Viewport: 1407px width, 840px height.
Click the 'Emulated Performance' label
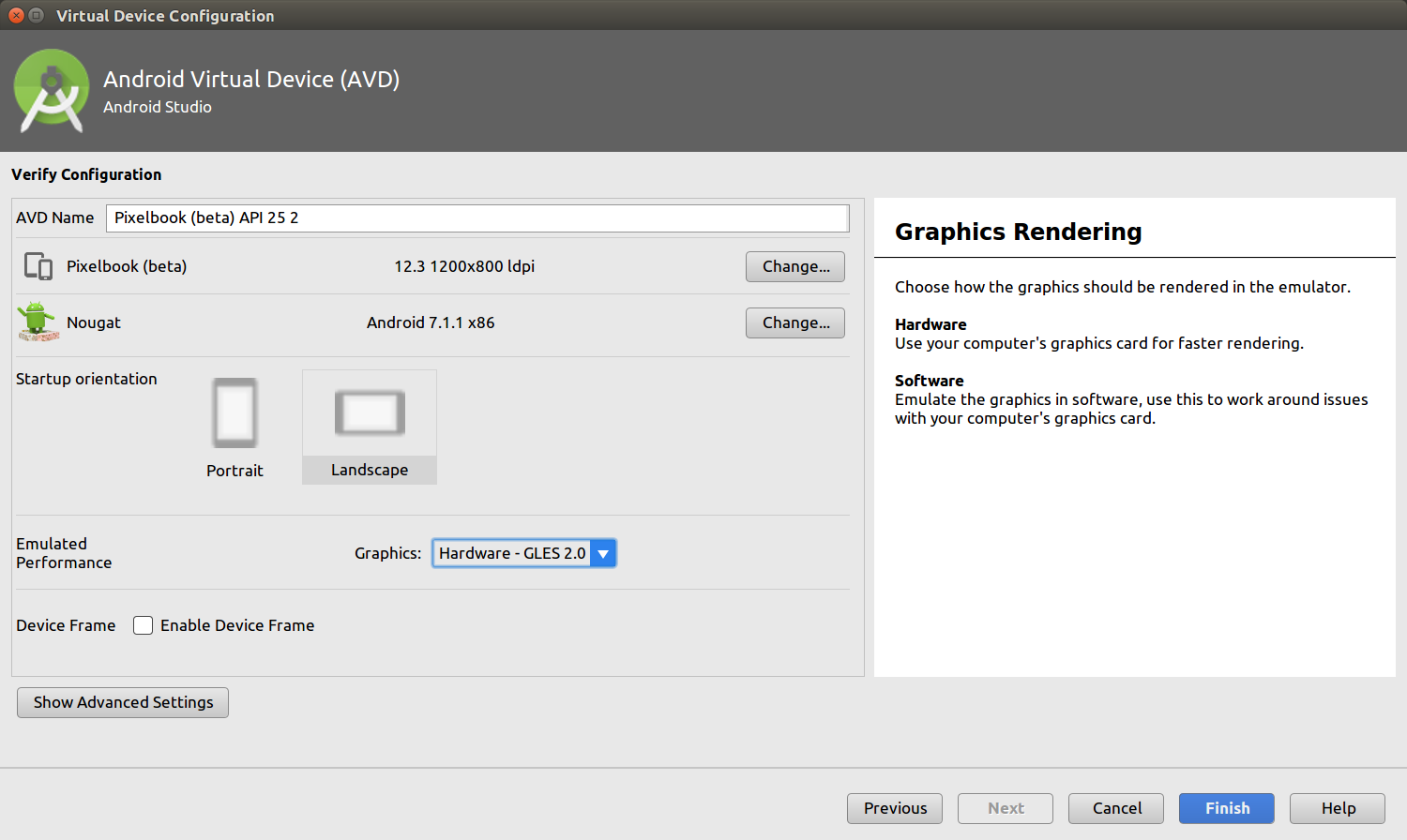pos(64,553)
